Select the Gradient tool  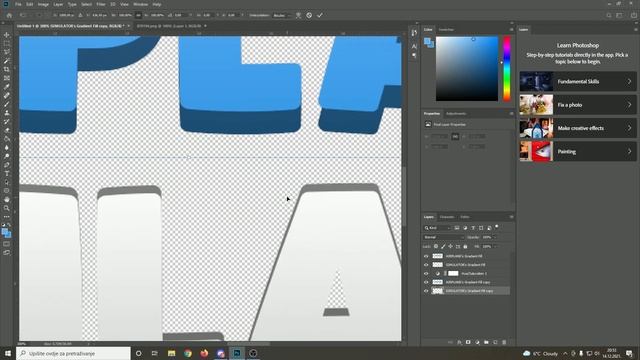click(7, 139)
